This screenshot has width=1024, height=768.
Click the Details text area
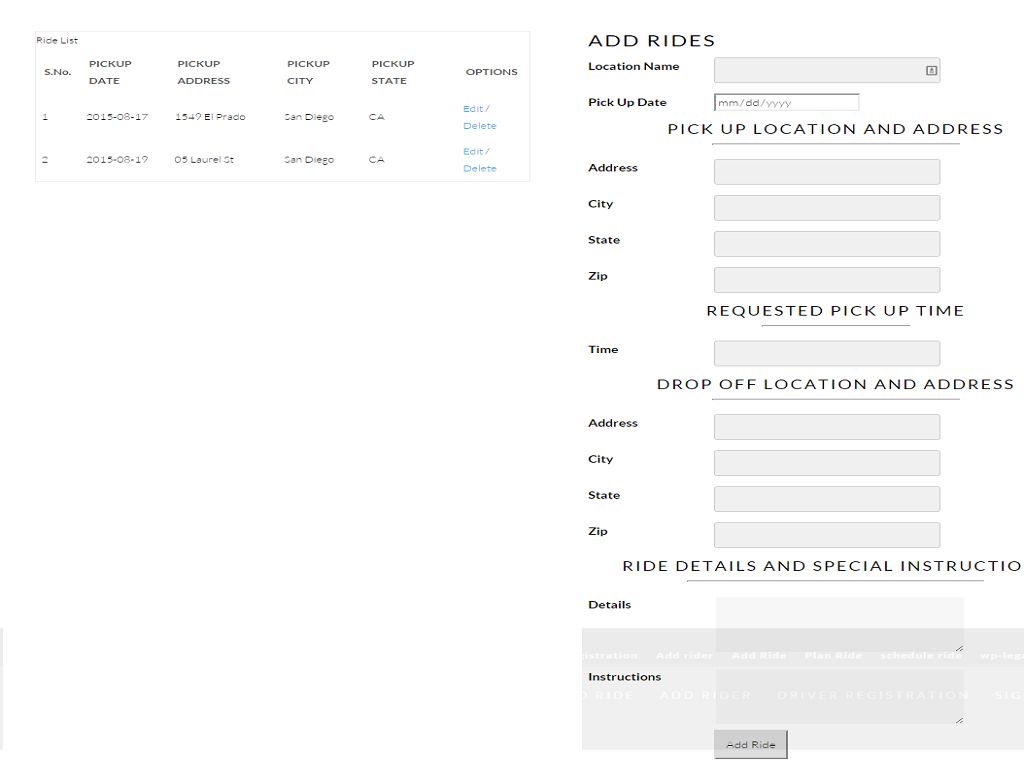[x=838, y=624]
